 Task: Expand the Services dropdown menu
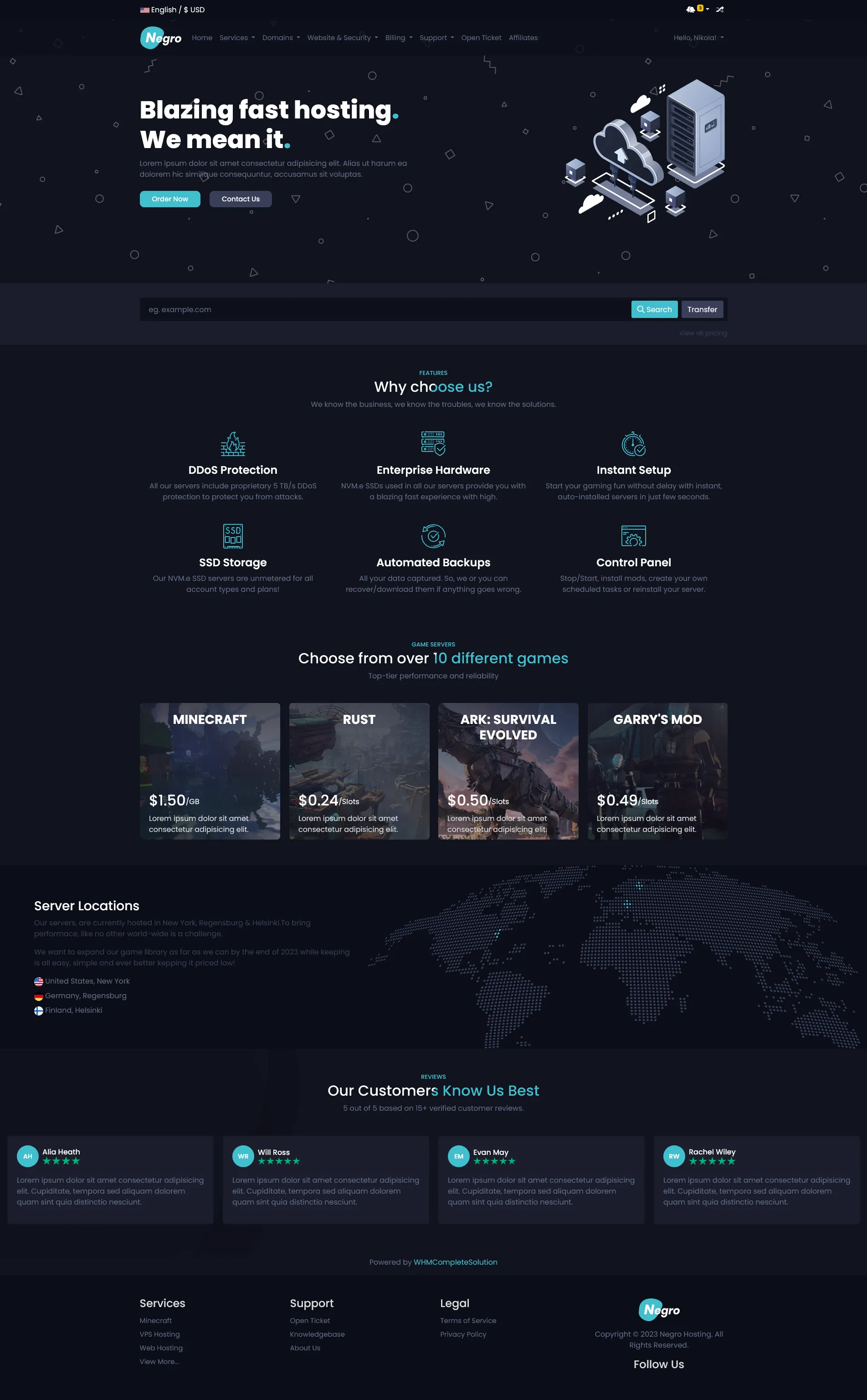237,38
